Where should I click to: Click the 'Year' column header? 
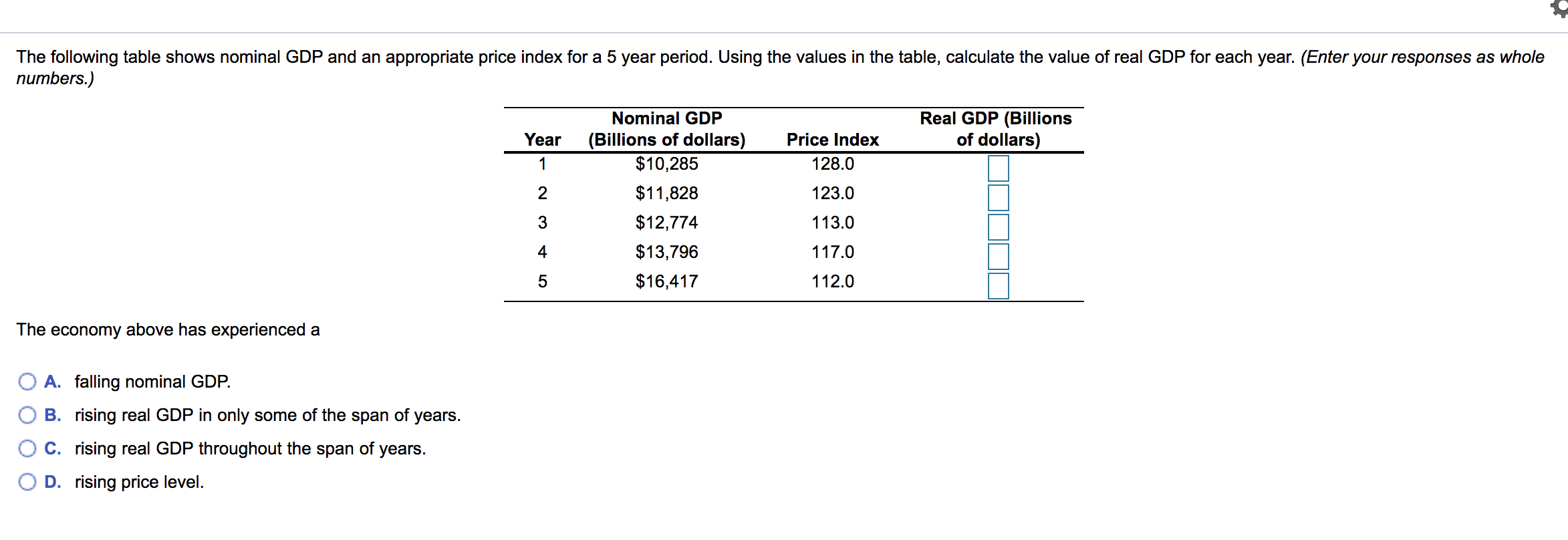[x=543, y=140]
